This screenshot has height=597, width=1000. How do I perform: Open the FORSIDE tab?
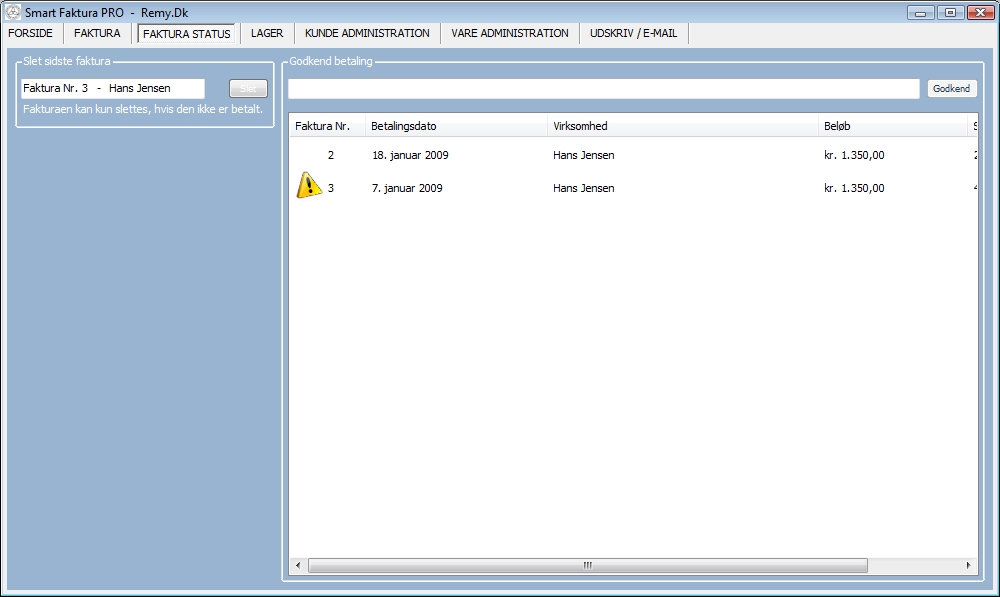coord(31,33)
